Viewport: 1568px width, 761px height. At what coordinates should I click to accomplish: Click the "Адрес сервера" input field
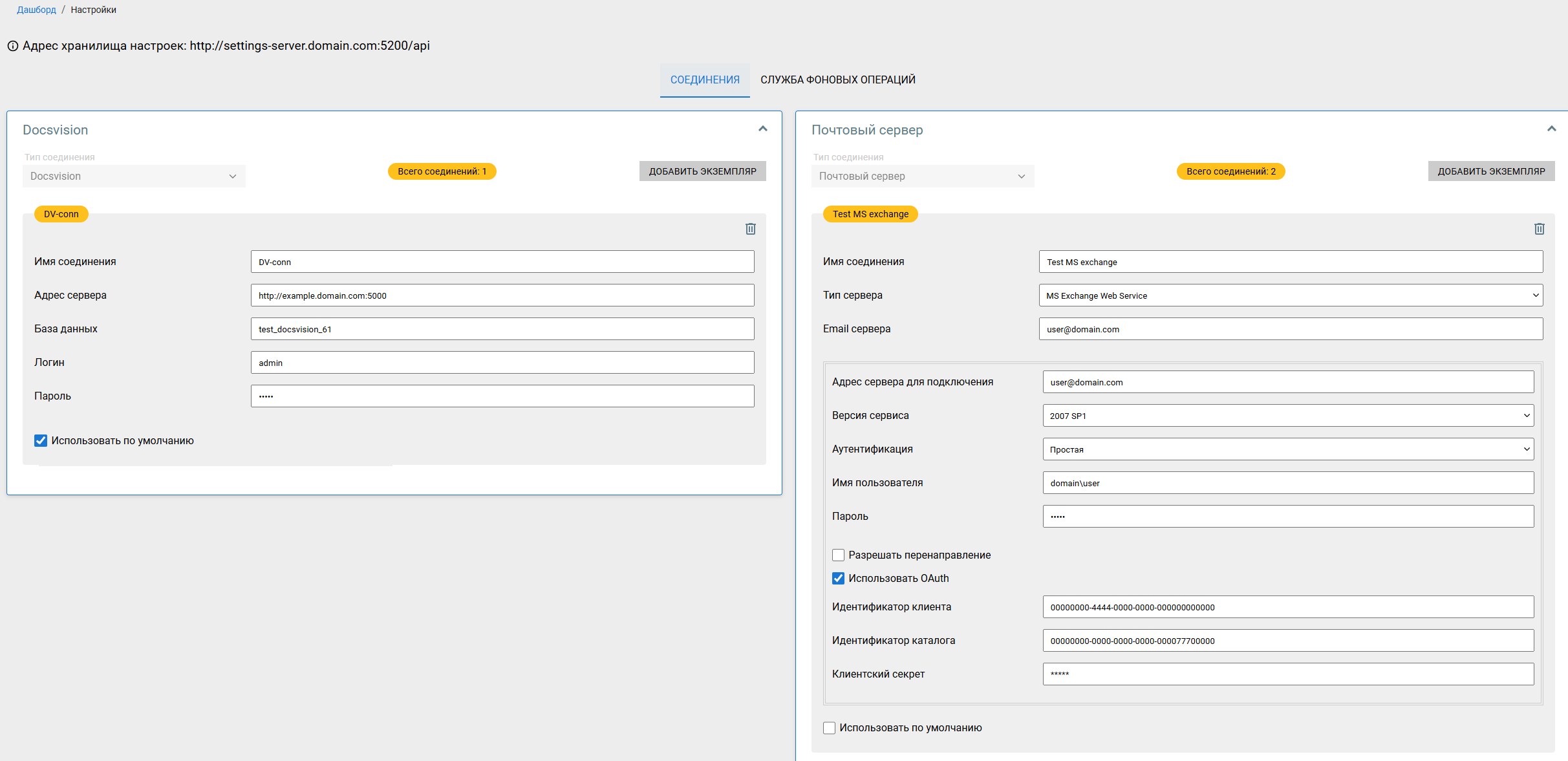click(x=502, y=295)
